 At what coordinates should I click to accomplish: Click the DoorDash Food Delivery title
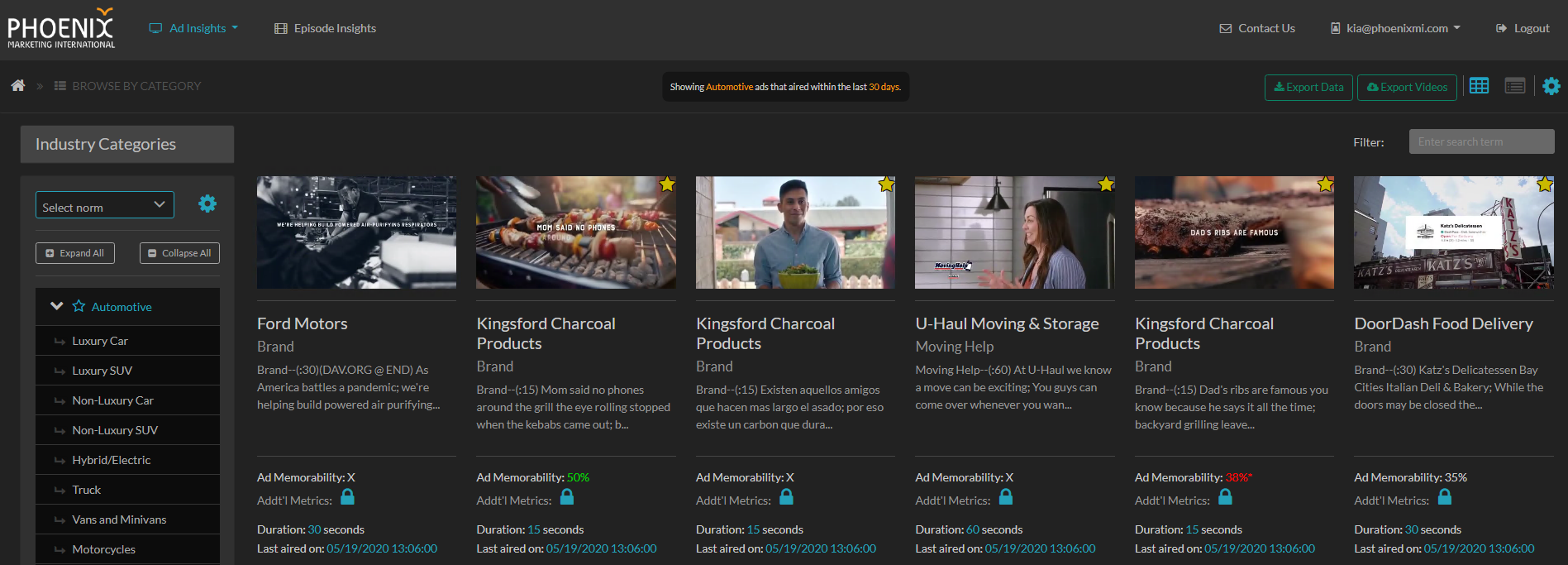click(1443, 323)
